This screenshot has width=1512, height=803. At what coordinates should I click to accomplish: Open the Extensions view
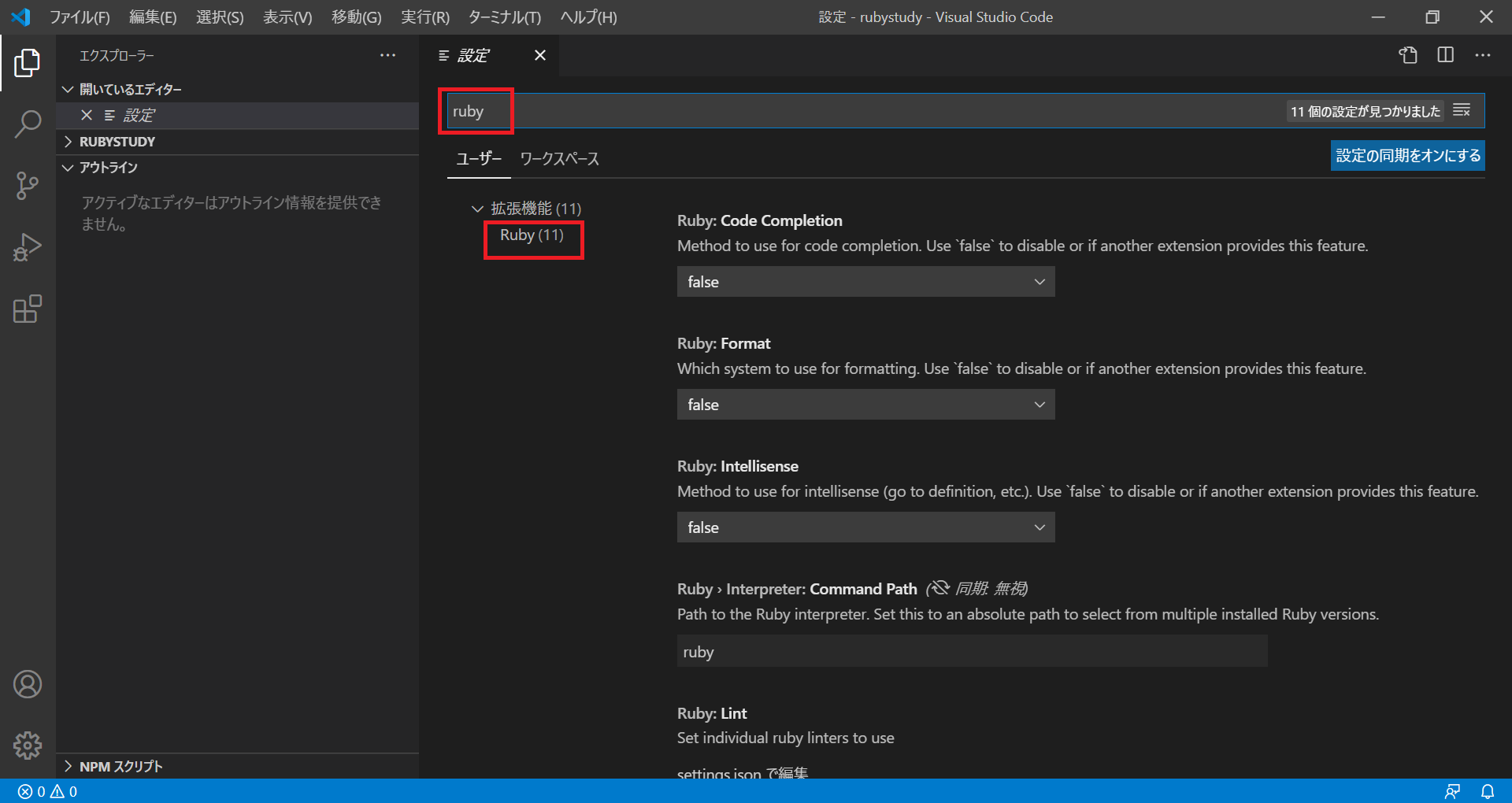pos(28,309)
